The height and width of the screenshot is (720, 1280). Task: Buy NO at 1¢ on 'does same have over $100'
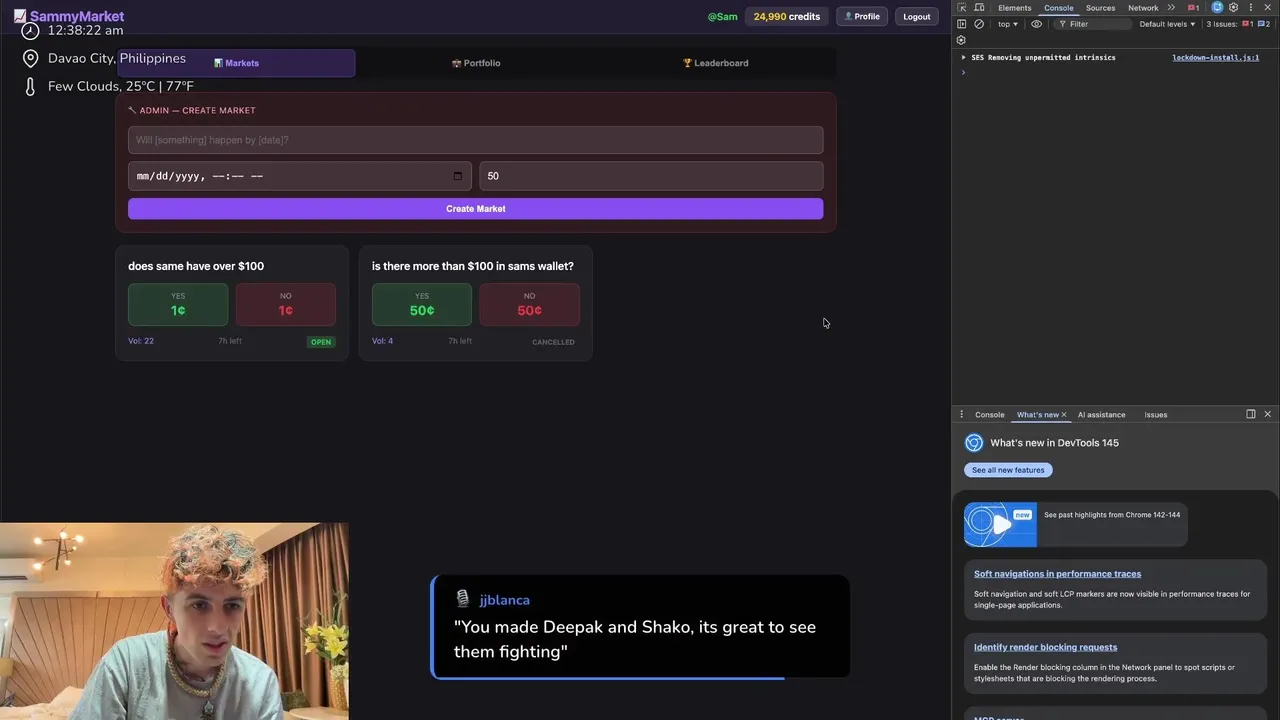[x=286, y=304]
